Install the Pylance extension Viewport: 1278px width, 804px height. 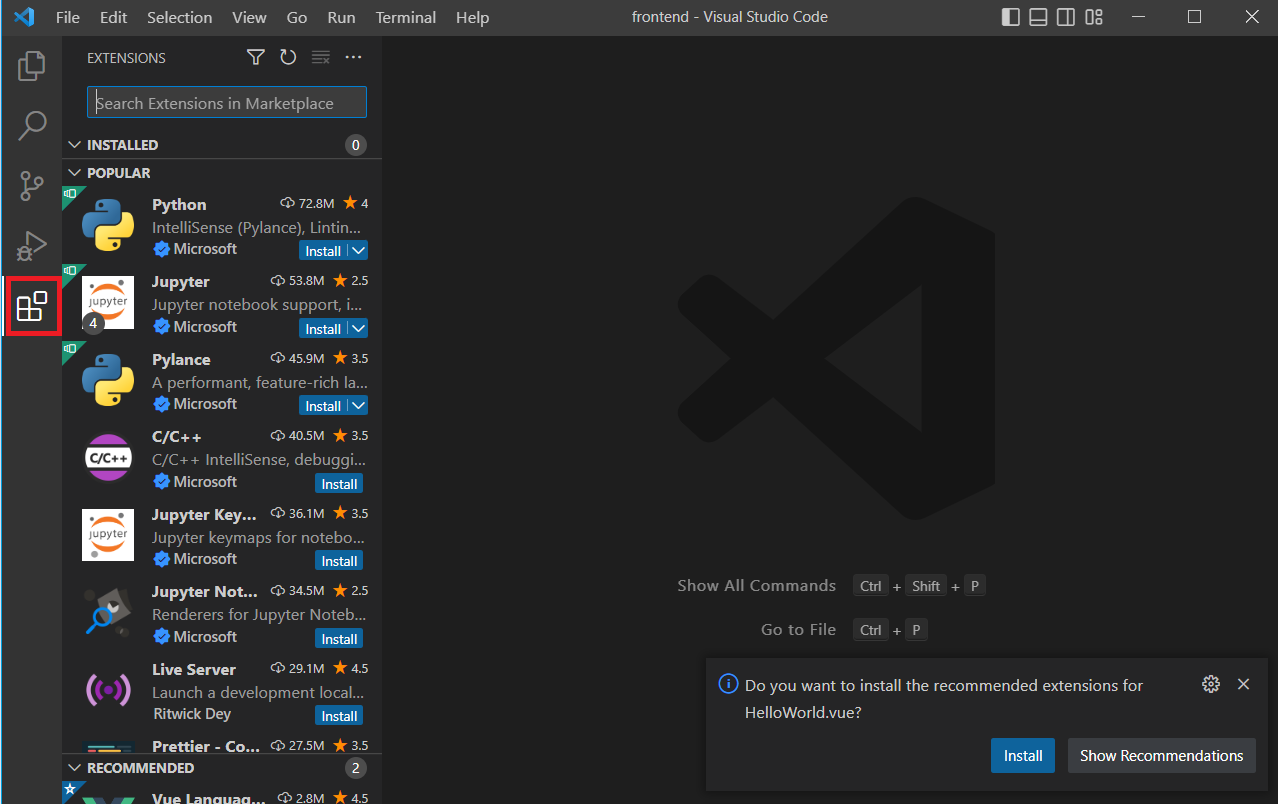click(x=323, y=405)
